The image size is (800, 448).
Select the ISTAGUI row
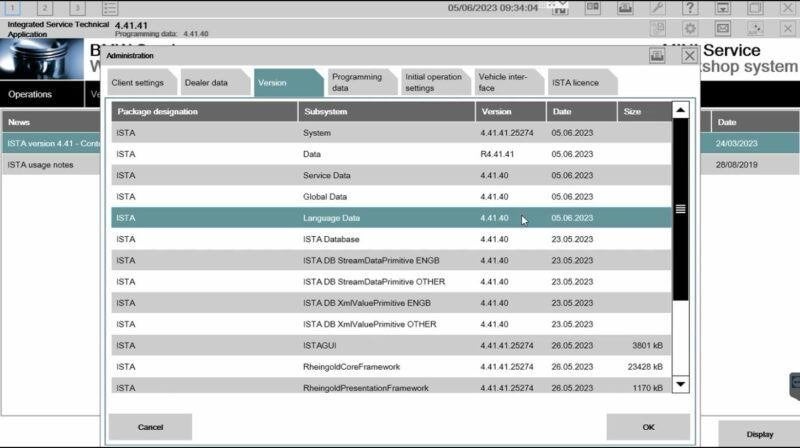391,345
